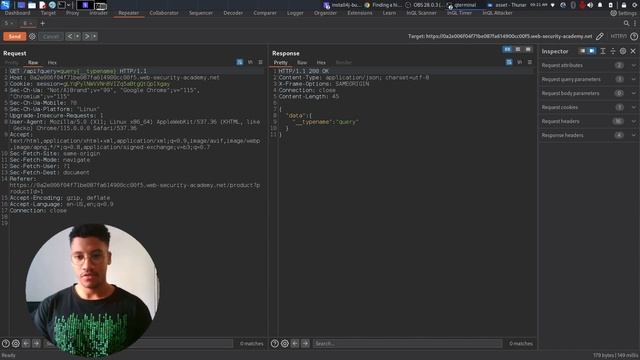Open the help icon next to HTTP/1
640x360 pixels.
coord(634,36)
